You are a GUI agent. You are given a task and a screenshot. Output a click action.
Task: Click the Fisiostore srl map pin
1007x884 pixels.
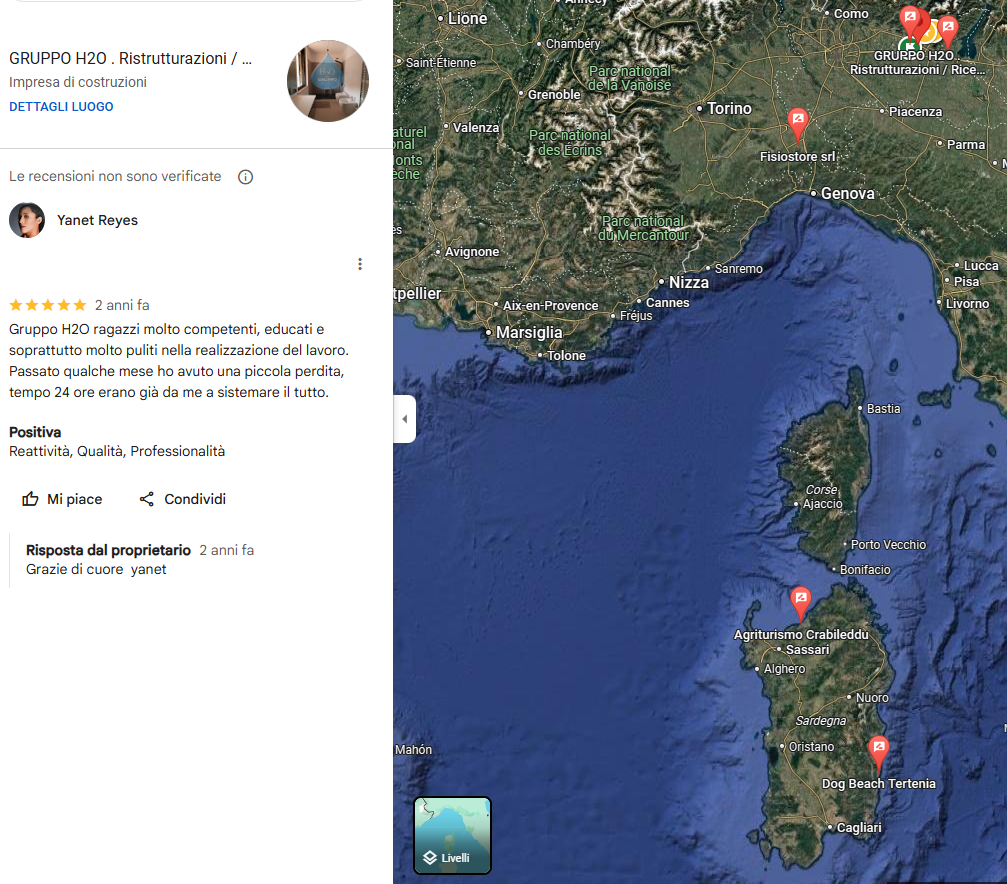coord(797,125)
